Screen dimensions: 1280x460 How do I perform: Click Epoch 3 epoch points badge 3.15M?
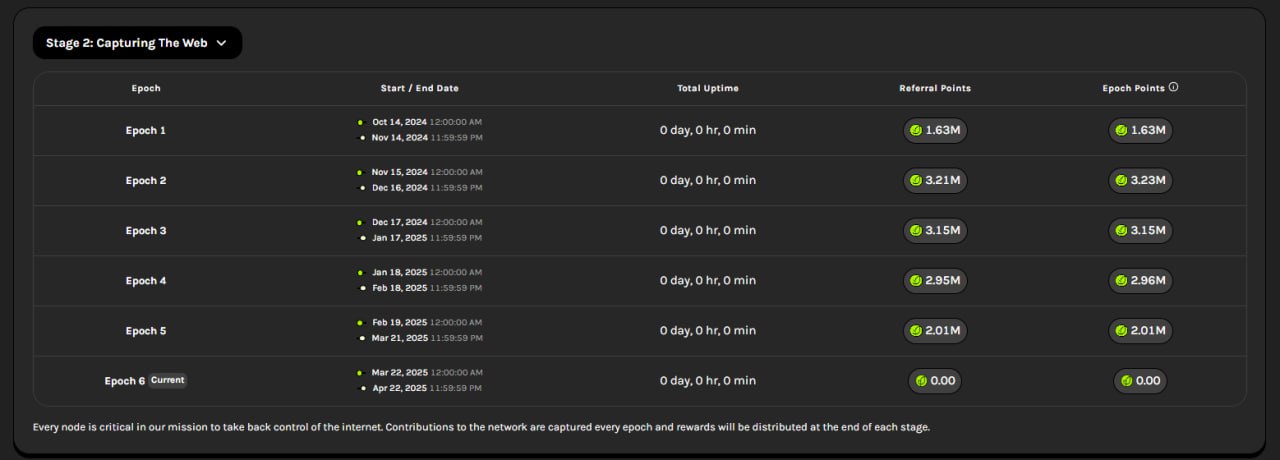coord(1140,230)
